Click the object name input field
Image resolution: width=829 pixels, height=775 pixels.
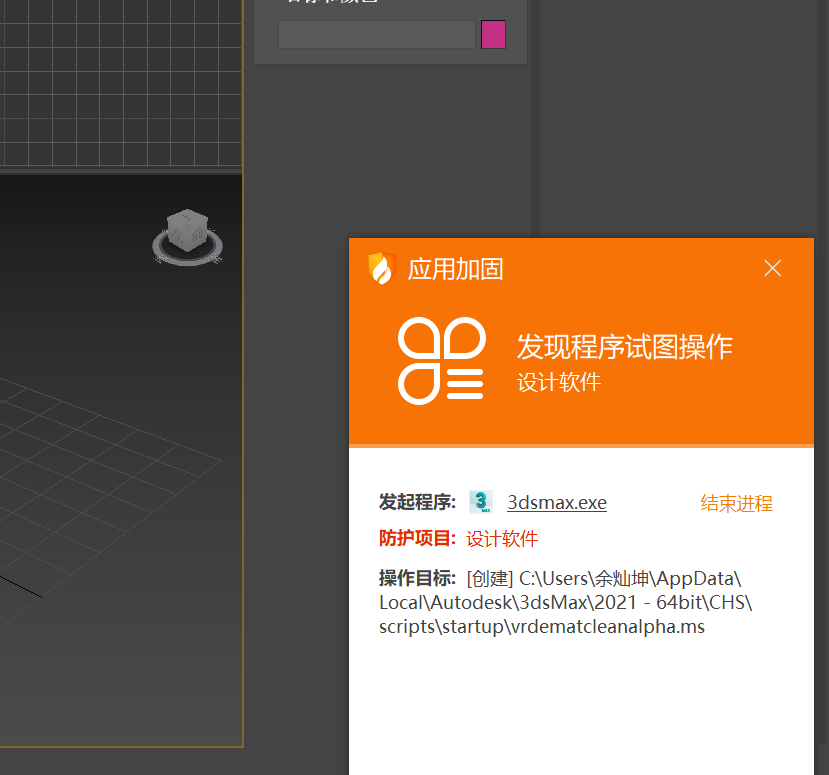tap(376, 35)
